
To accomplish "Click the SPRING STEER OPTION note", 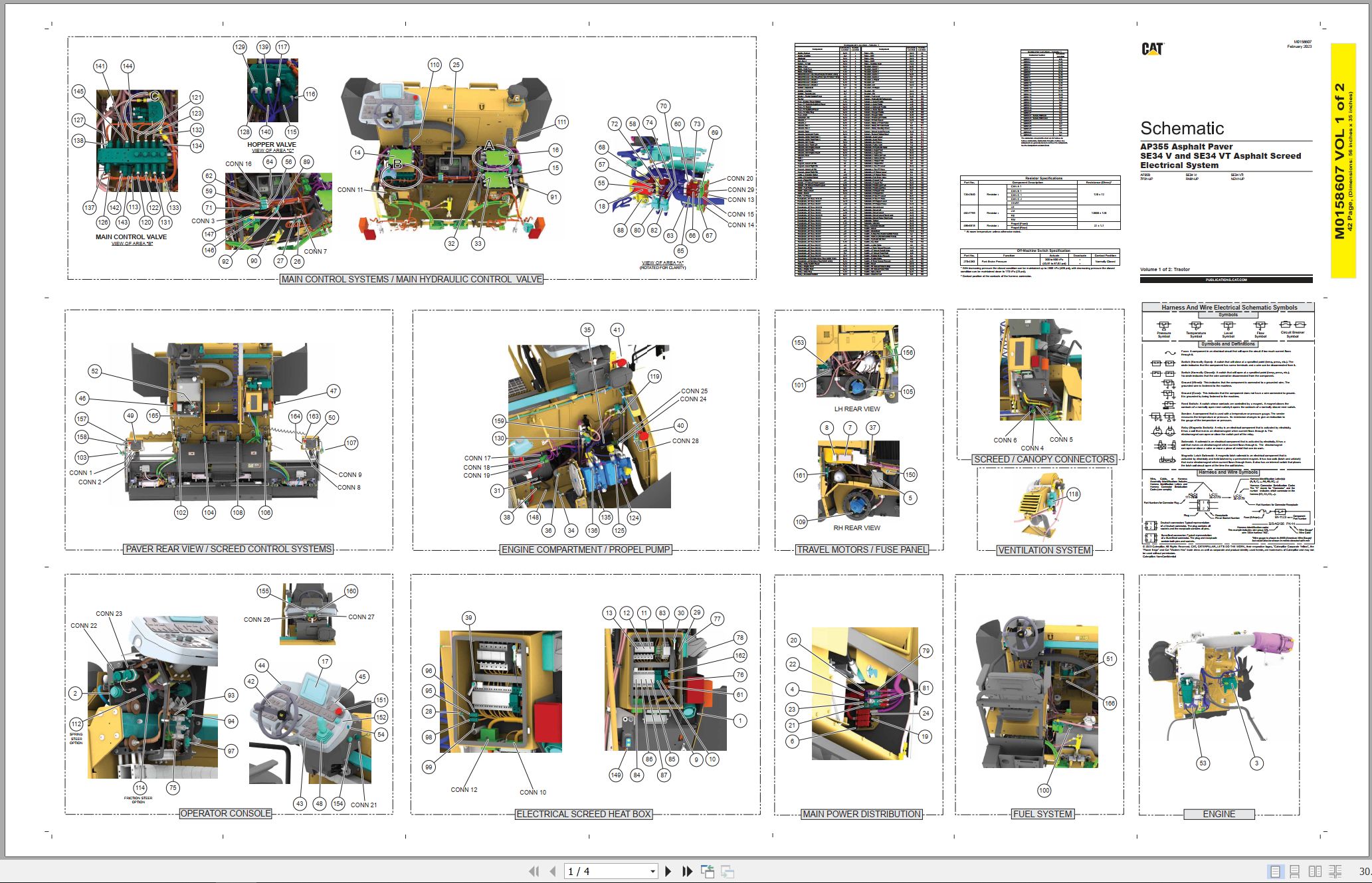I will [76, 738].
